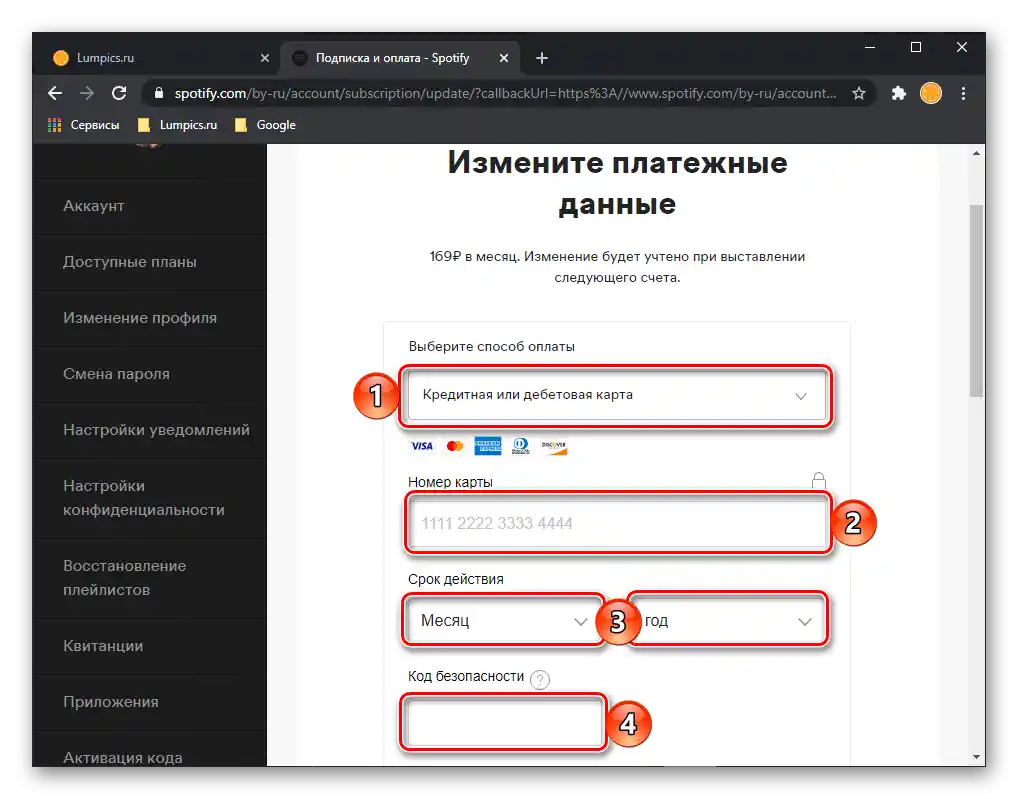Open the Chrome profile avatar
This screenshot has height=799, width=1018.
[x=930, y=93]
